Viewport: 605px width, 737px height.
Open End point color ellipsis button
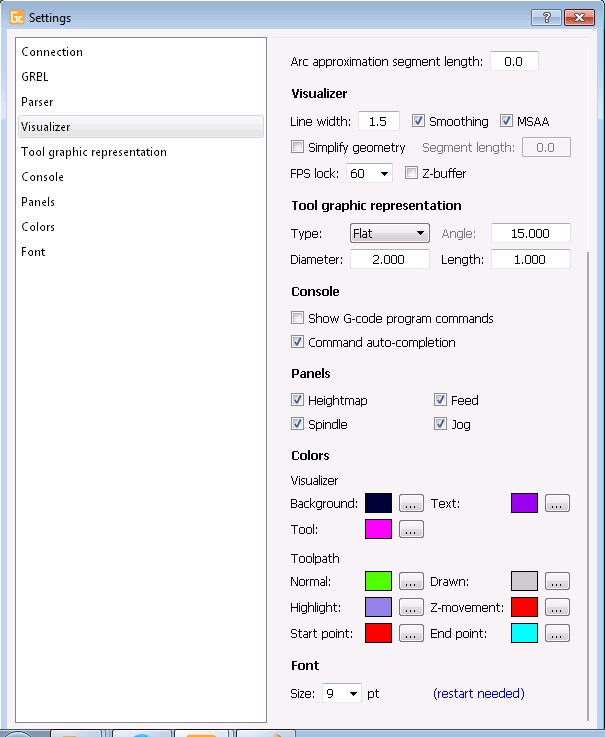coord(557,633)
